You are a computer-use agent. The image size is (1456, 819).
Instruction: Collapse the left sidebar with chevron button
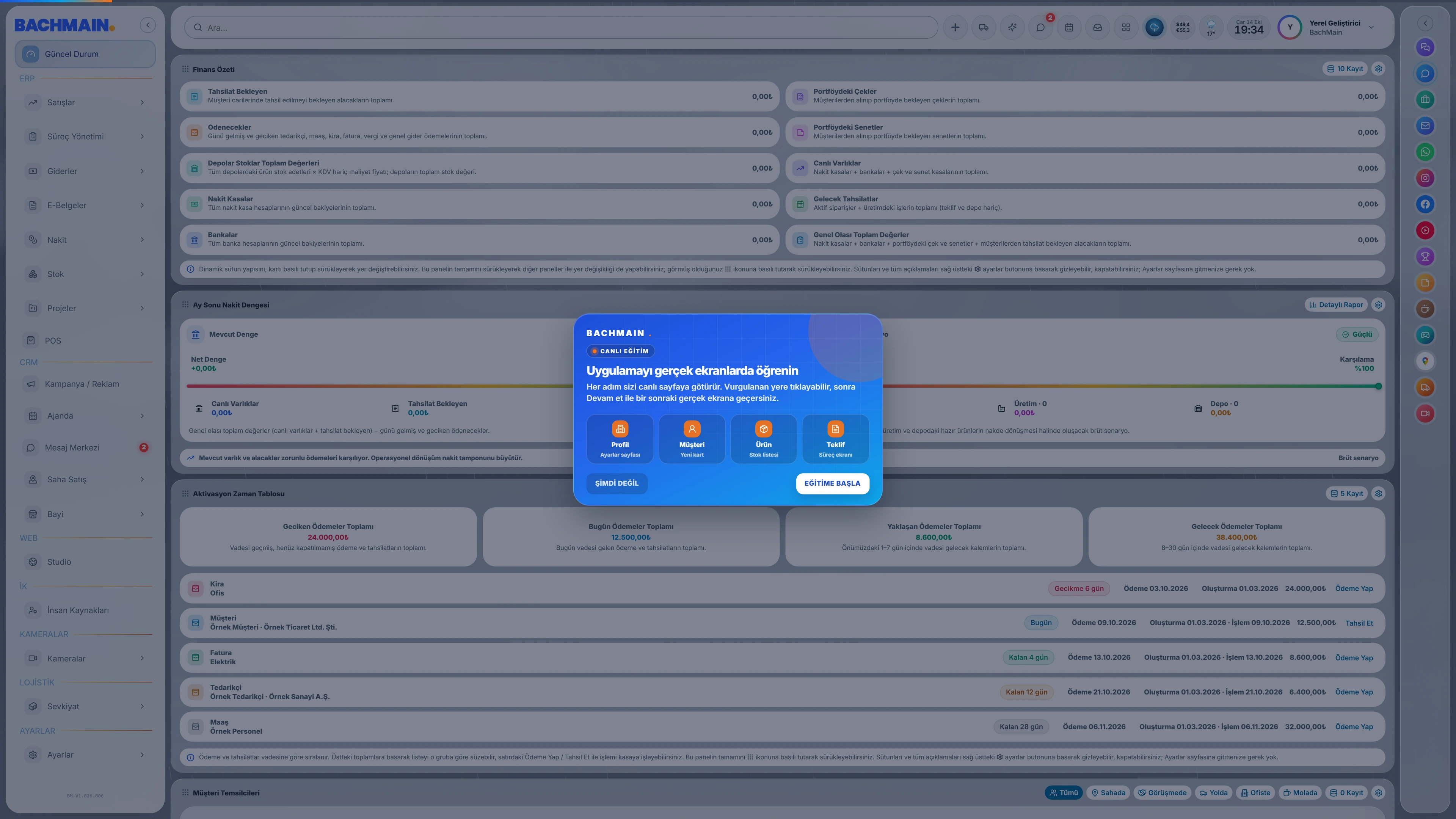(147, 25)
